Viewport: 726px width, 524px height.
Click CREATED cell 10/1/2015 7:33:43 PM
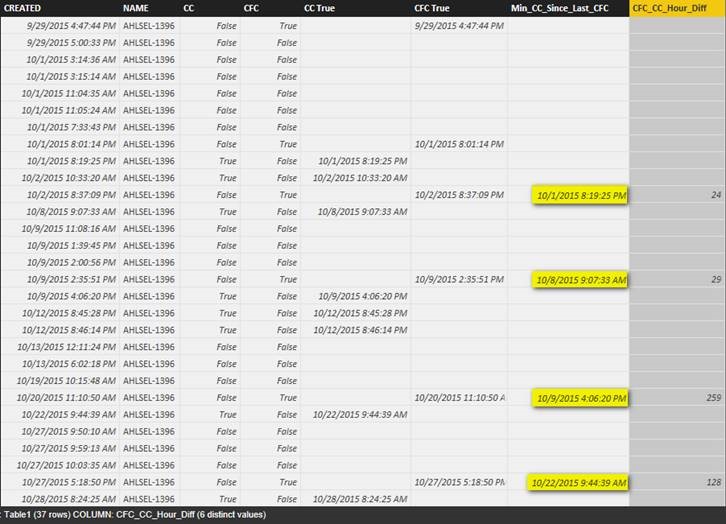71,127
